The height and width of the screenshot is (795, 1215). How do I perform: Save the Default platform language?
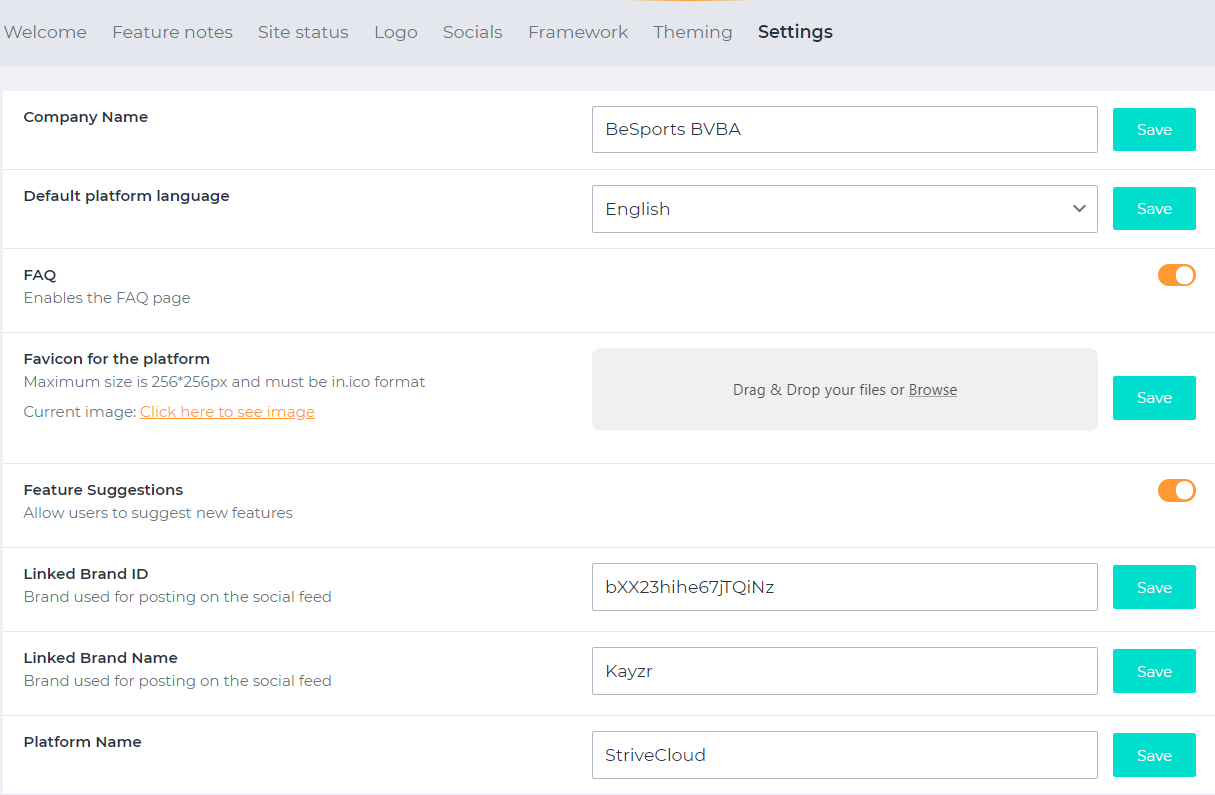click(1154, 209)
